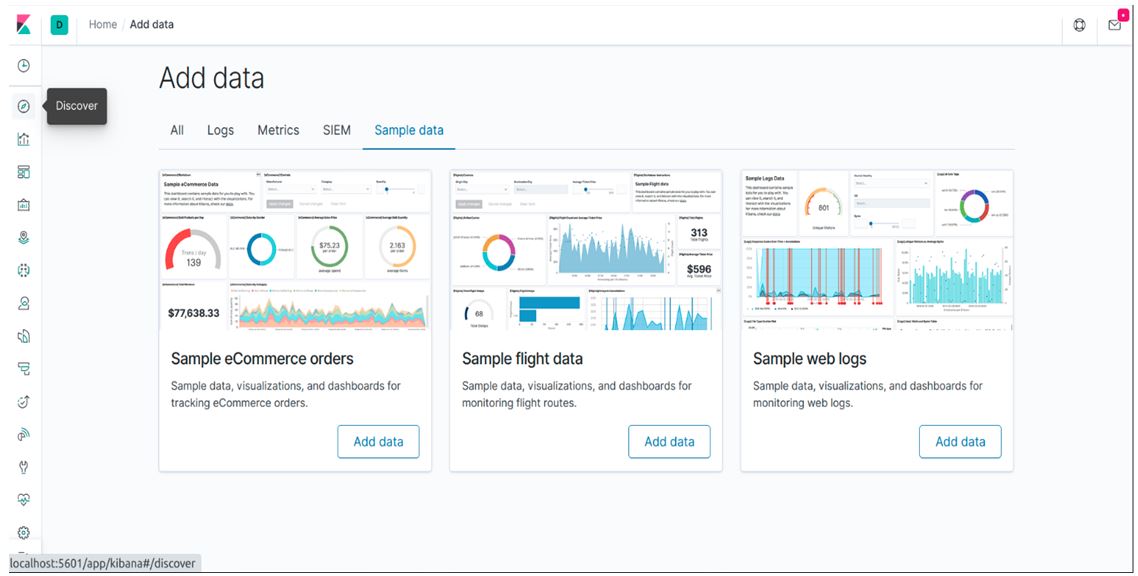Click the Kibana logo icon
Viewport: 1138px width, 576px height.
[x=24, y=25]
